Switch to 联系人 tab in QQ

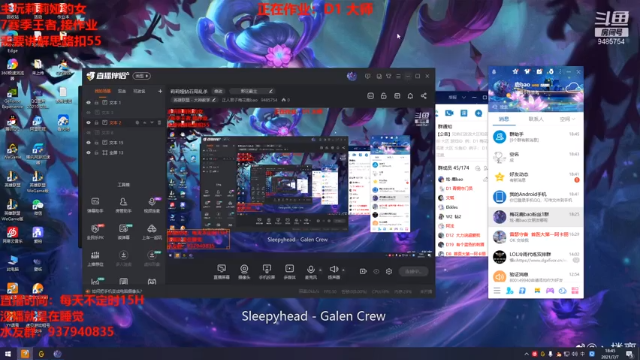coord(536,119)
